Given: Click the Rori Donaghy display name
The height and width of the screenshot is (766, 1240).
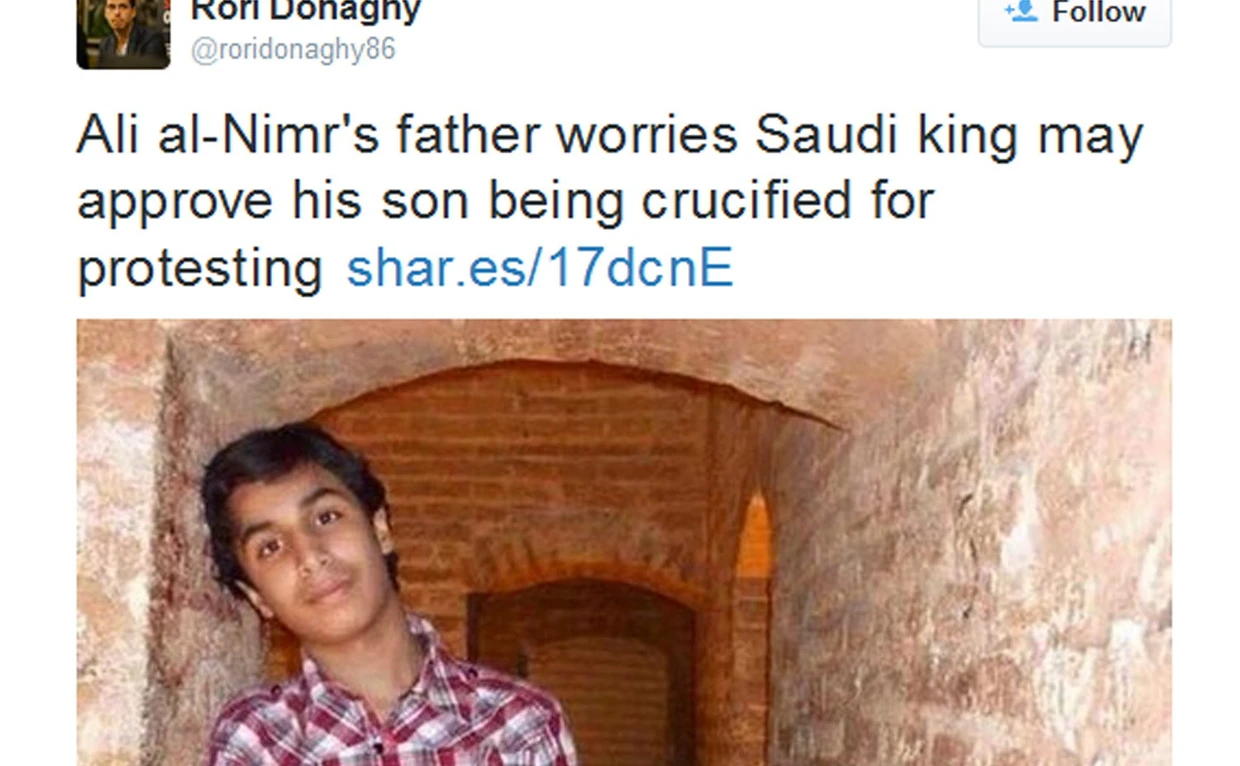Looking at the screenshot, I should coord(306,11).
